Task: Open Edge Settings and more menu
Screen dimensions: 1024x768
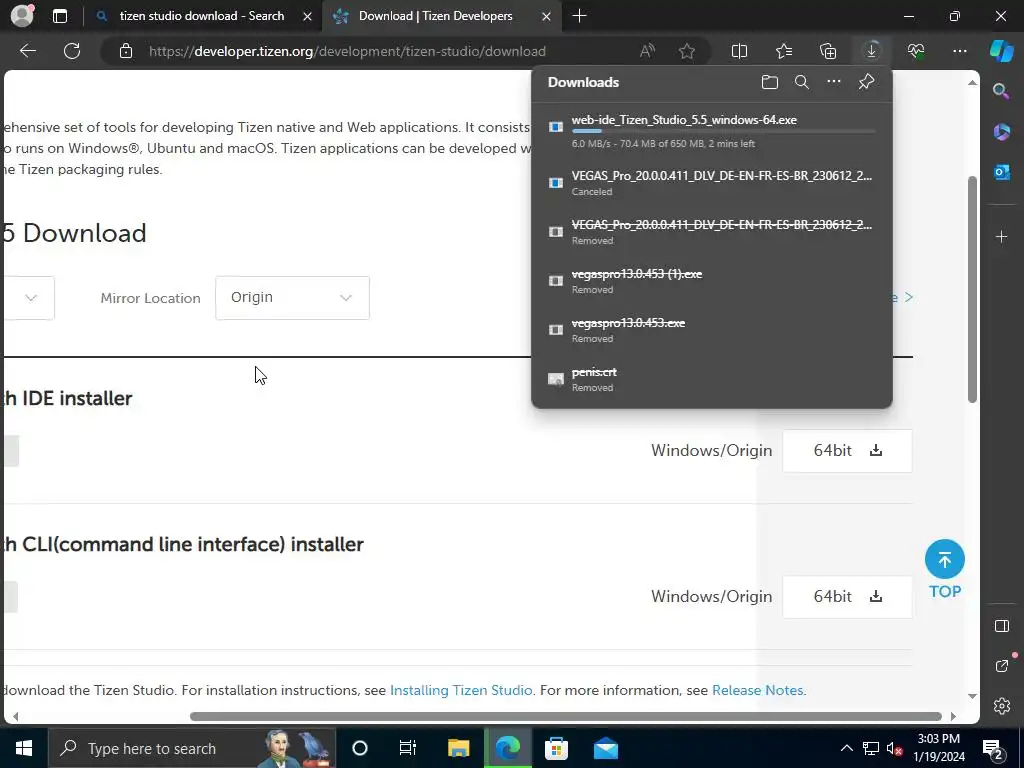Action: 959,51
